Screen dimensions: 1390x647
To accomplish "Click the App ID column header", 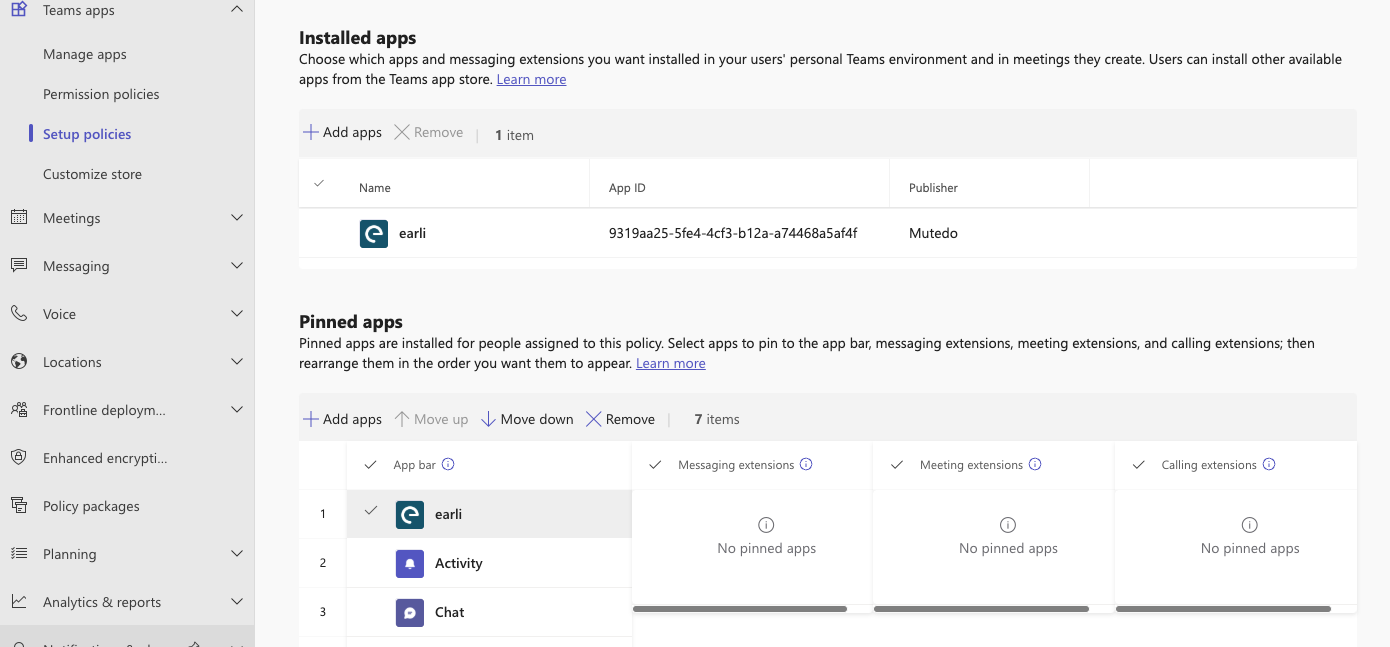I will pos(627,187).
